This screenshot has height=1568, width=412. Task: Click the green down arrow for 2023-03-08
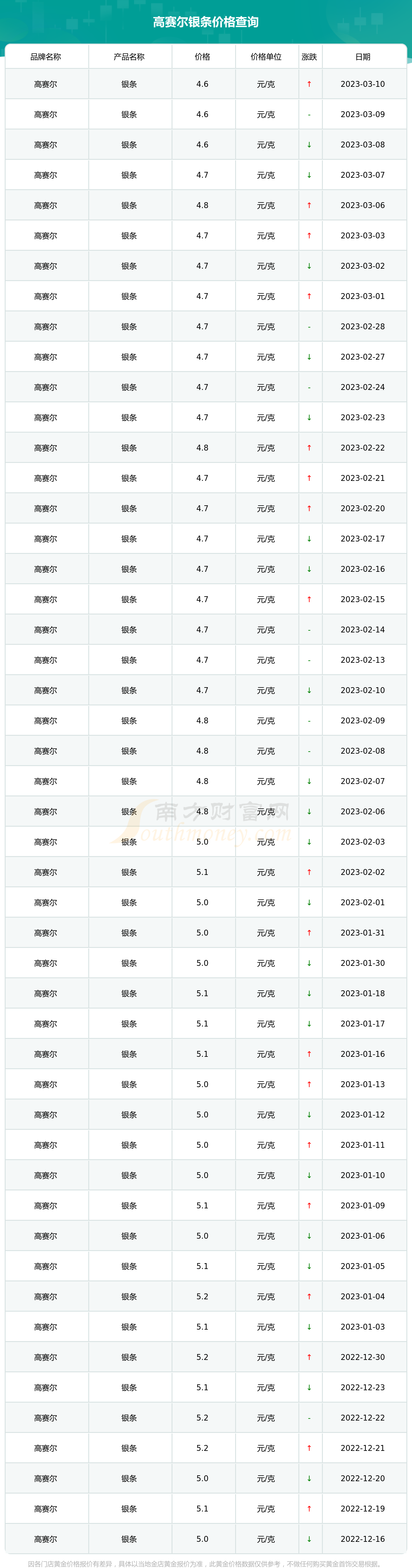coord(309,145)
